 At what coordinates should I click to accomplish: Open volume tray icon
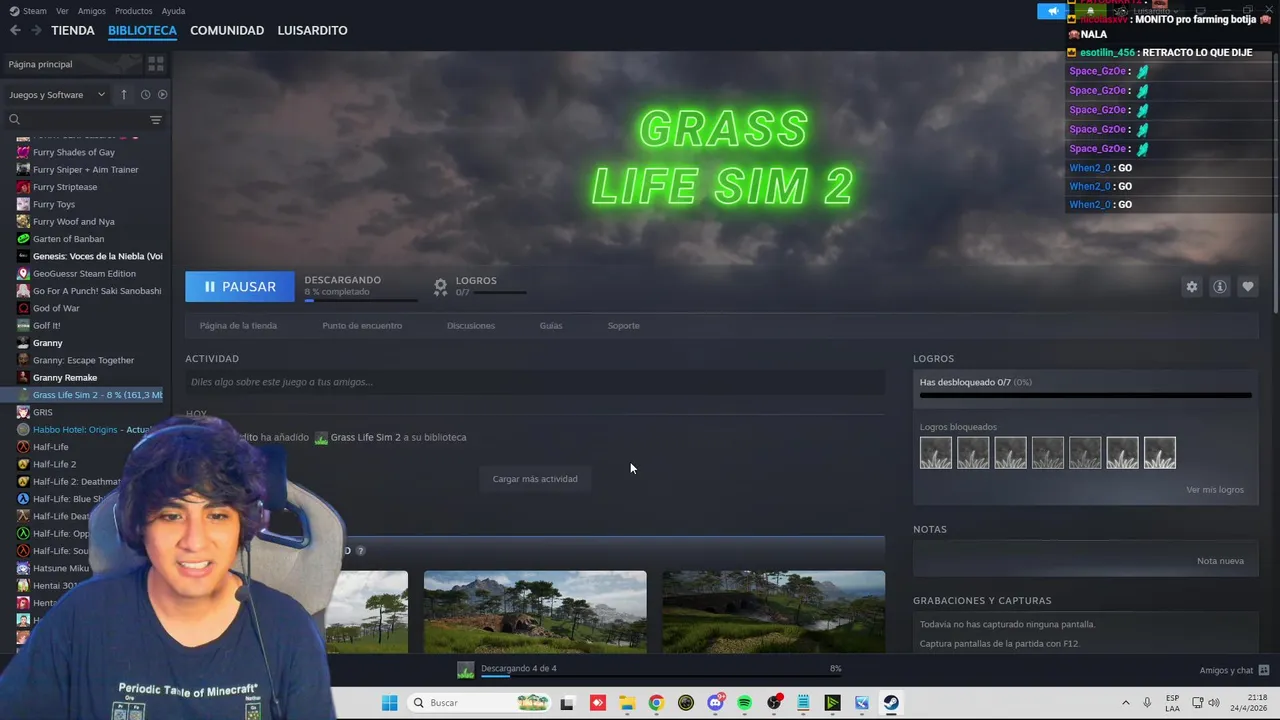(x=1214, y=703)
